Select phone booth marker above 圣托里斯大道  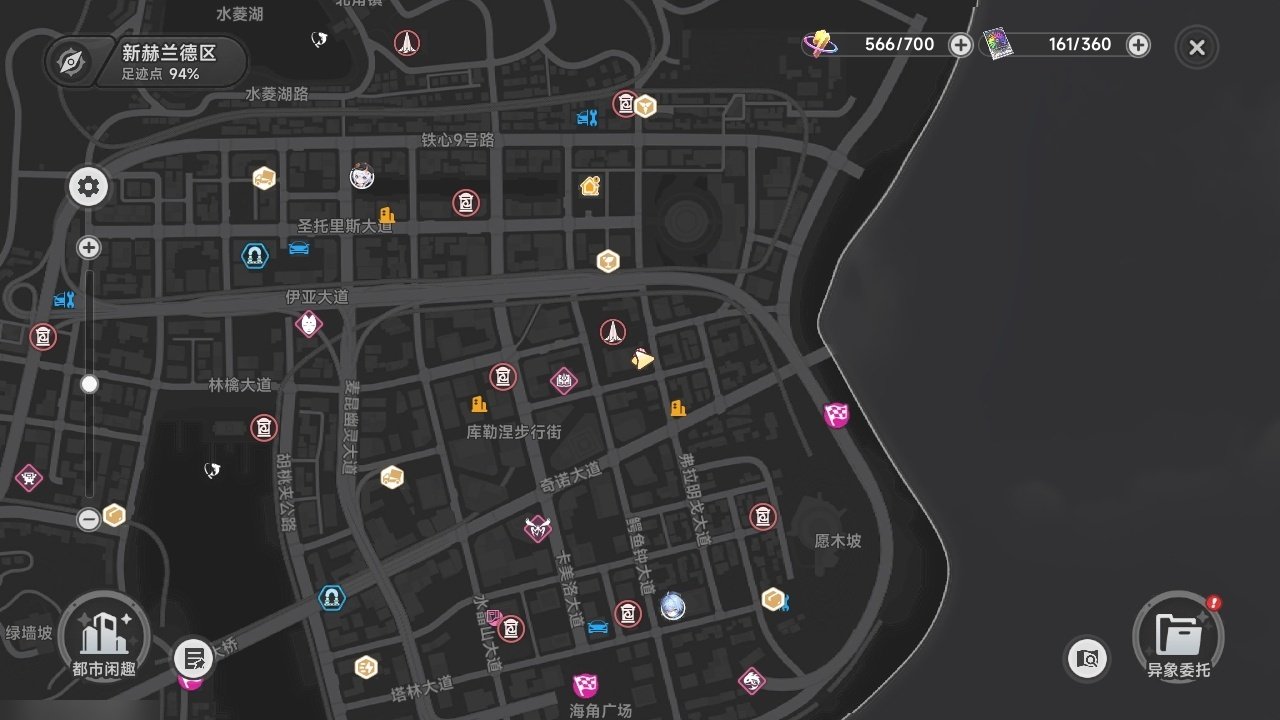(x=466, y=203)
